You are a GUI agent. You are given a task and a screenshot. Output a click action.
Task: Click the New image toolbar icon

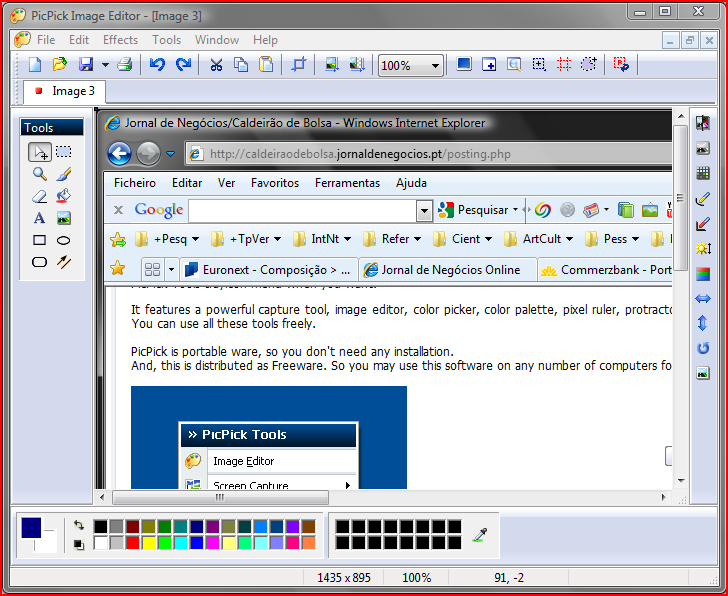(x=35, y=65)
